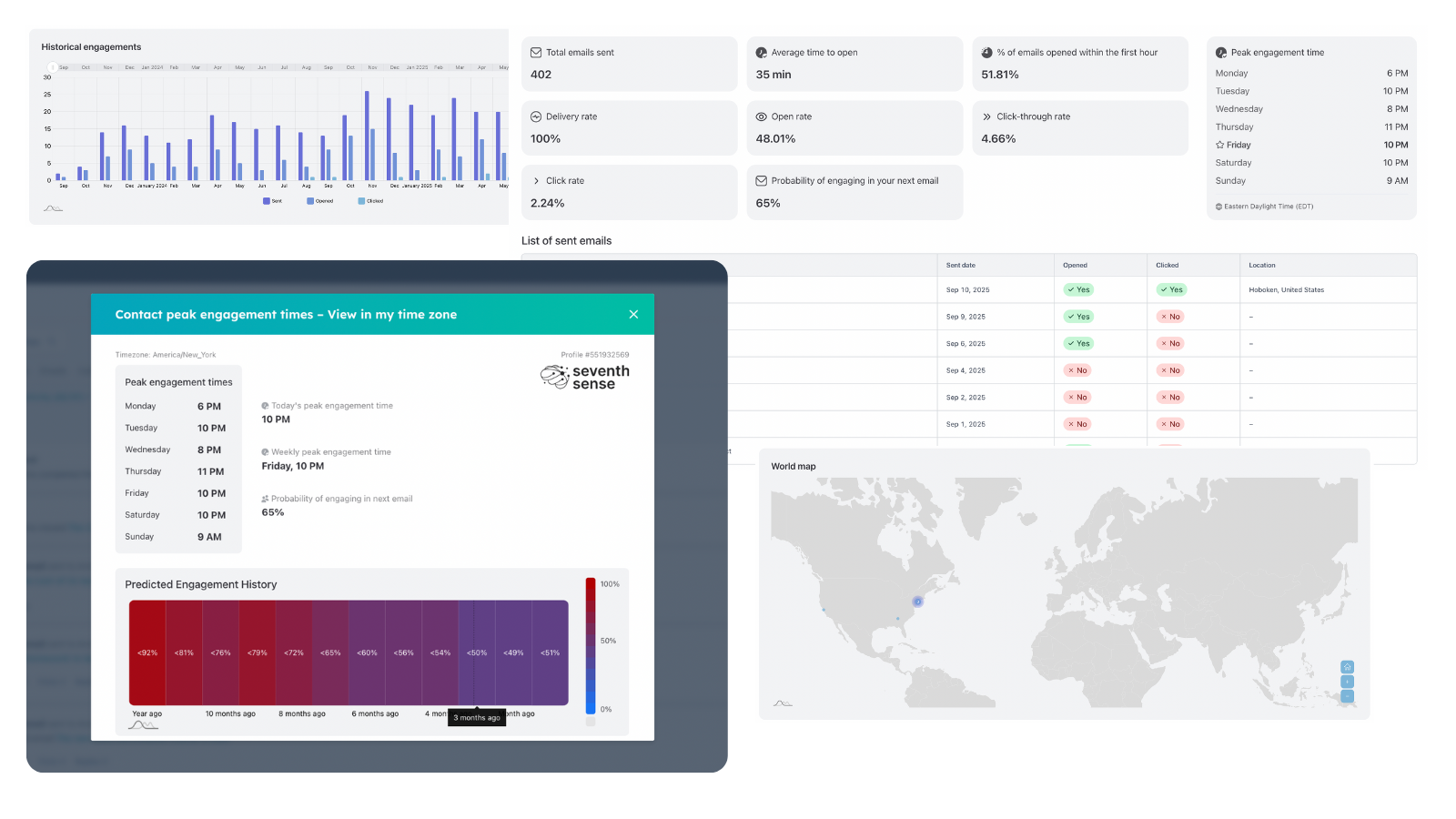1456x819 pixels.
Task: Select the Click-through rate double-chevron icon
Action: pyautogui.click(x=986, y=116)
